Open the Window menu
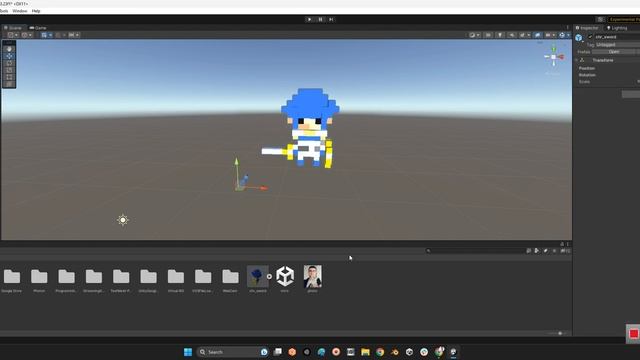This screenshot has width=640, height=360. 20,11
